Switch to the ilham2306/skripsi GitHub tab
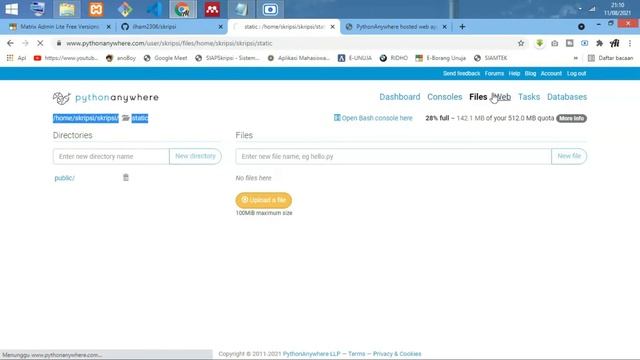640x360 pixels. [x=154, y=27]
